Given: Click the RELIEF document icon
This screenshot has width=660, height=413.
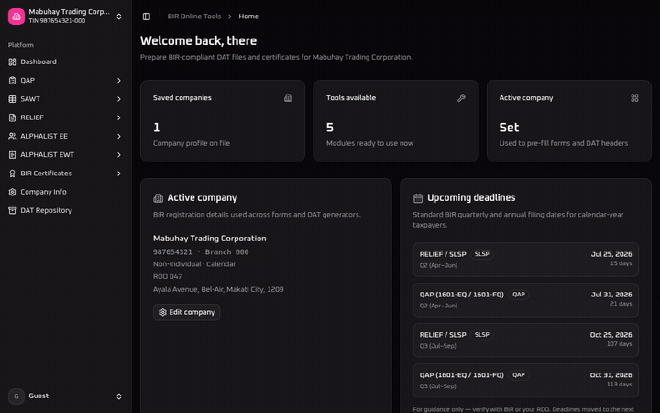Looking at the screenshot, I should (12, 117).
